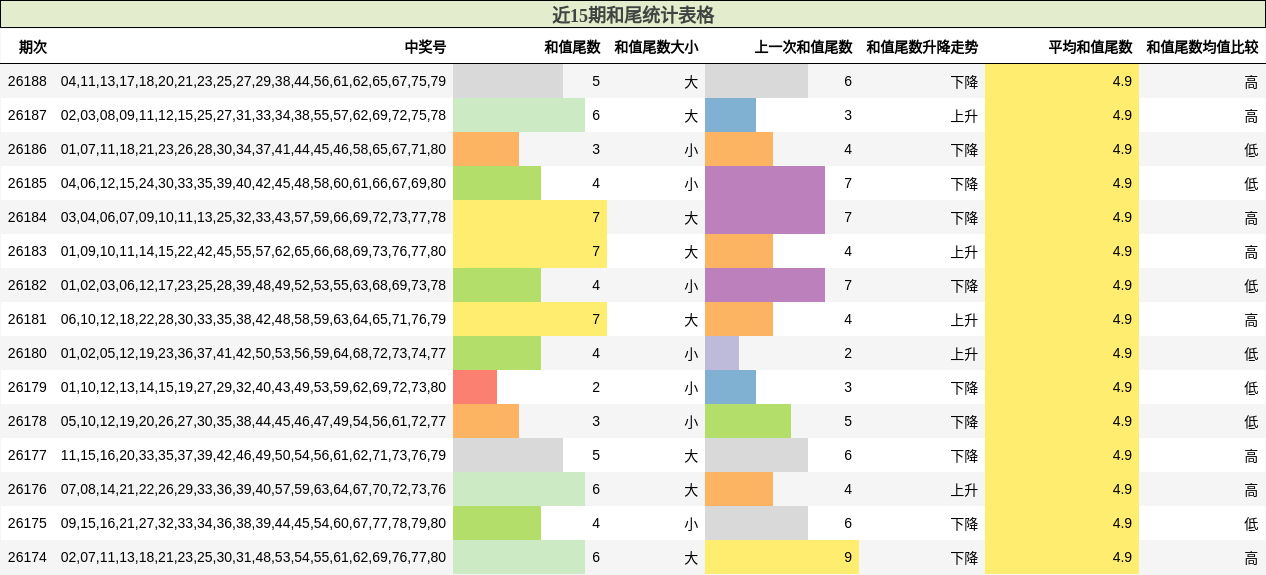Click the title 近15期和尾统计表格
Image resolution: width=1266 pixels, height=575 pixels.
tap(633, 15)
